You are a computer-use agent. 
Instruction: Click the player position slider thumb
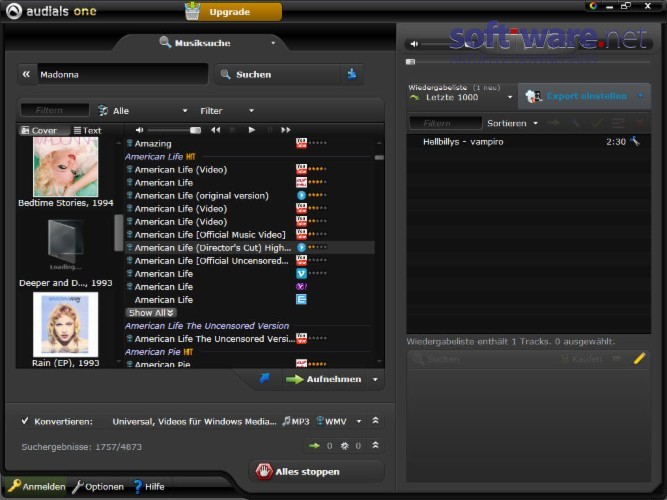point(410,62)
